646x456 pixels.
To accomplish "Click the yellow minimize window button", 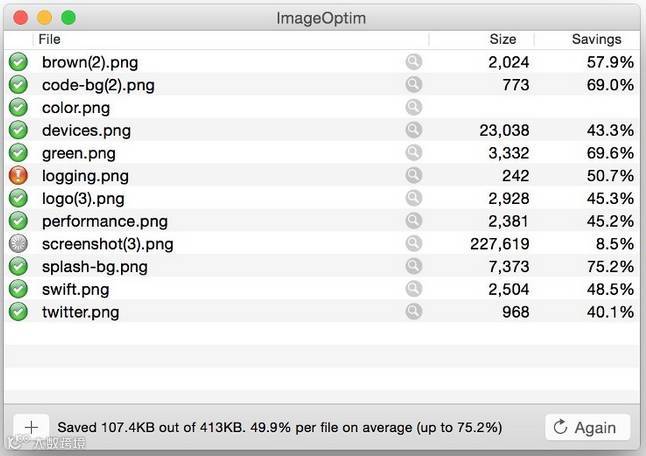I will click(44, 18).
